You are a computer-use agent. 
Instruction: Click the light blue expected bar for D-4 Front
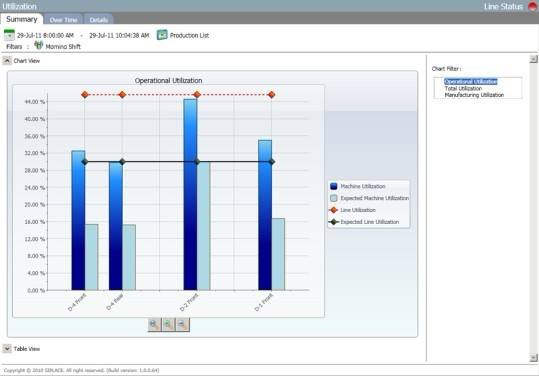(x=91, y=257)
